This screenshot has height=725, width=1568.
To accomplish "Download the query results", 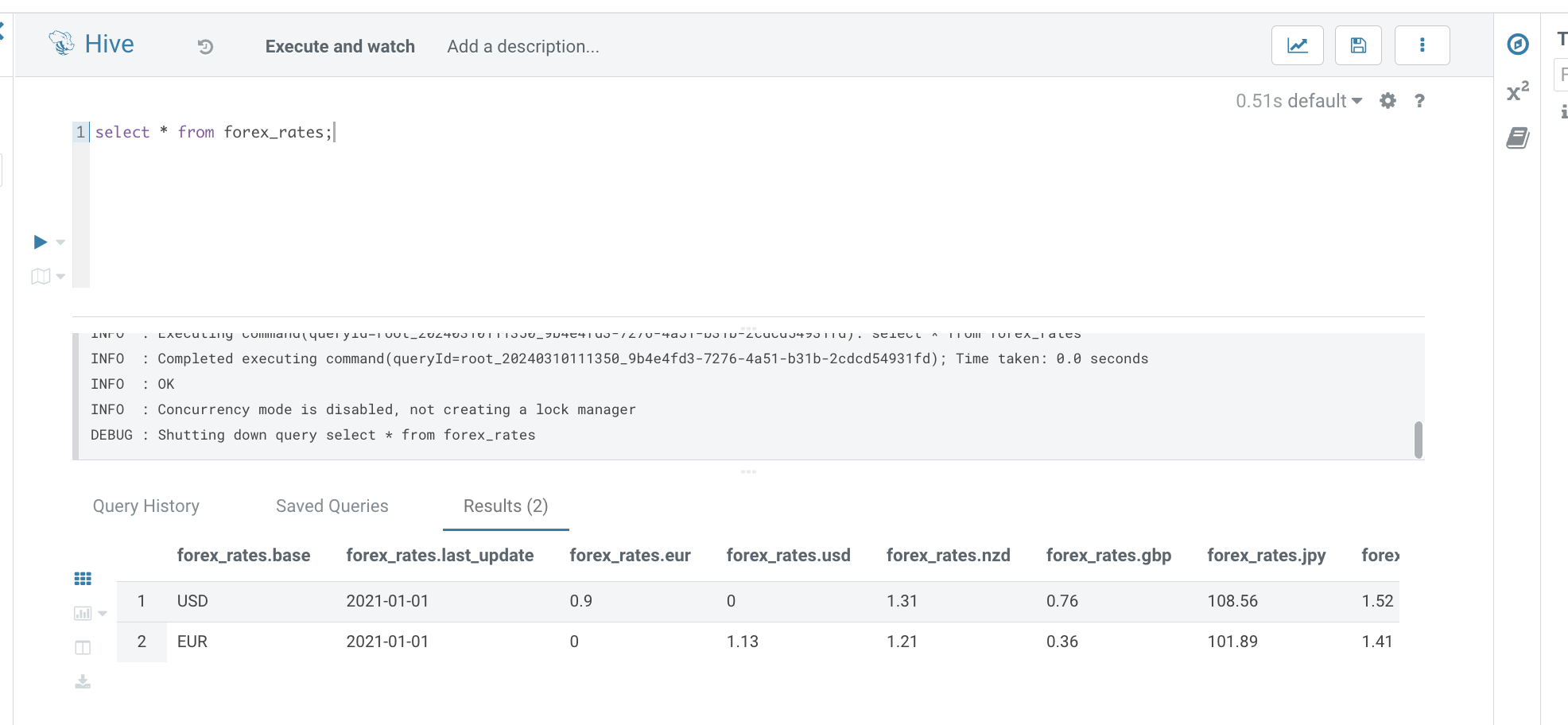I will click(83, 682).
